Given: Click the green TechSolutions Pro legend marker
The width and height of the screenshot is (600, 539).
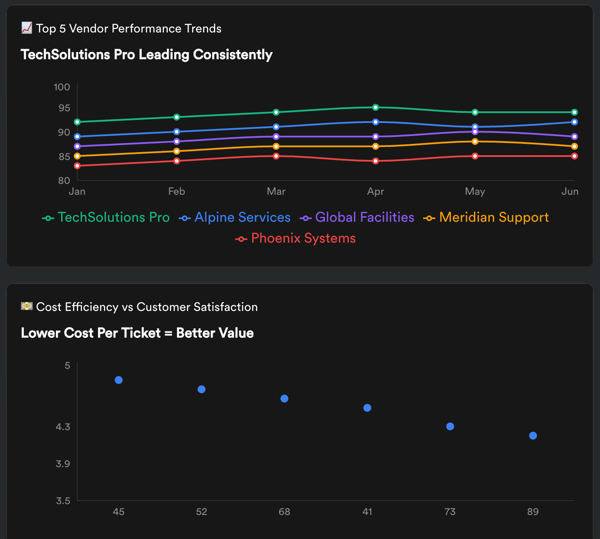Looking at the screenshot, I should tap(47, 218).
